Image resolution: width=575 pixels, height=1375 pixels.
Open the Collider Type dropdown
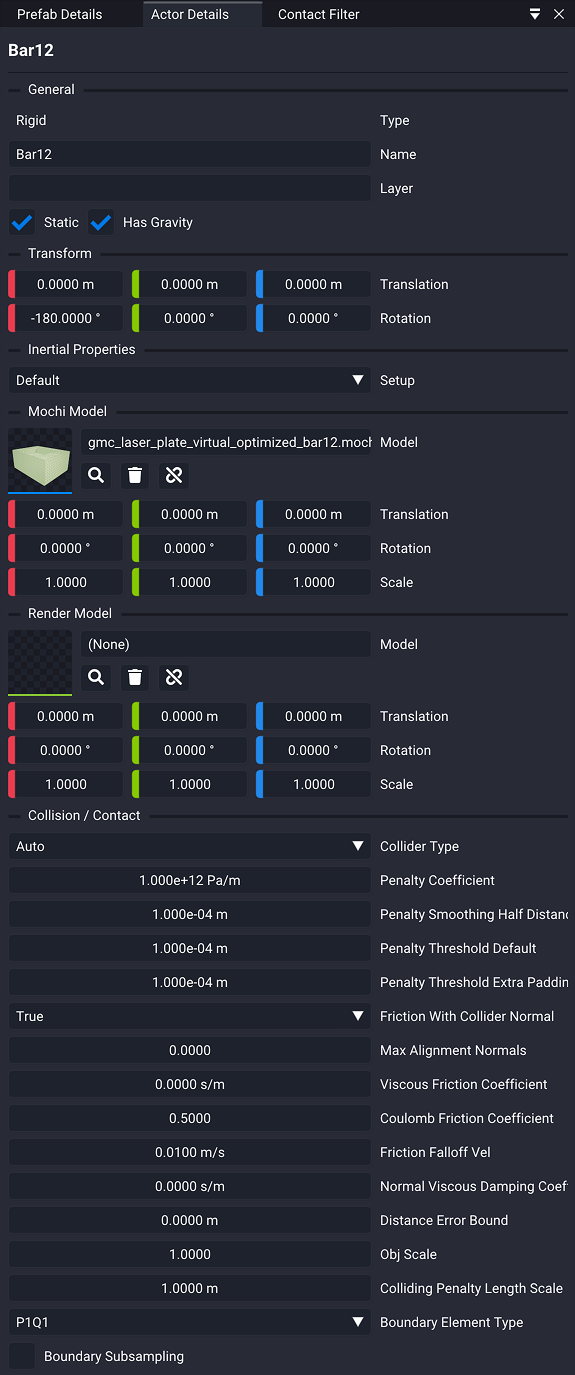pyautogui.click(x=190, y=846)
